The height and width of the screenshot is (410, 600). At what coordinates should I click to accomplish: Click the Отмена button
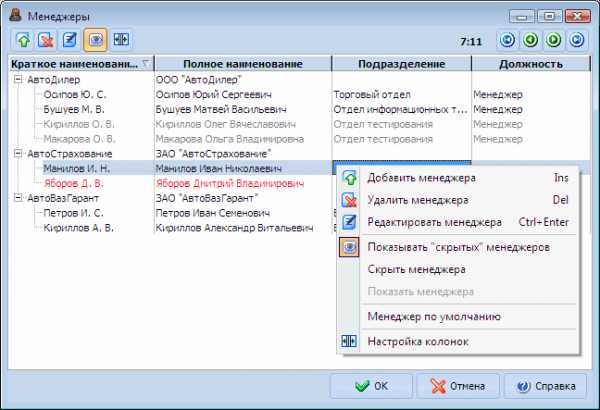point(457,386)
